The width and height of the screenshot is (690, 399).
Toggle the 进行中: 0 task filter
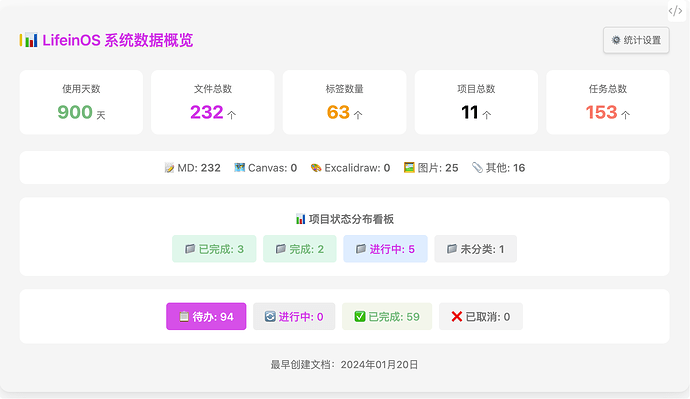click(294, 316)
